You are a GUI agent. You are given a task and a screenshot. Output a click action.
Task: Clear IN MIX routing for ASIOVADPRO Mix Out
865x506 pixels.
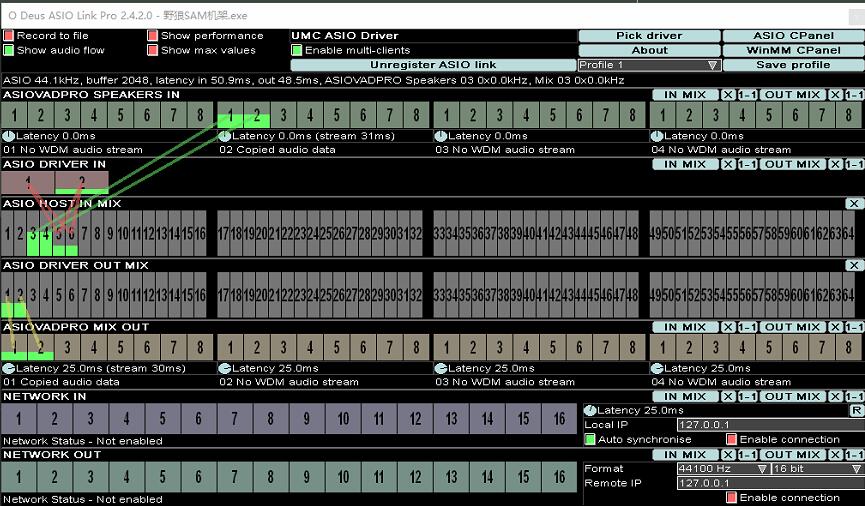pos(728,327)
